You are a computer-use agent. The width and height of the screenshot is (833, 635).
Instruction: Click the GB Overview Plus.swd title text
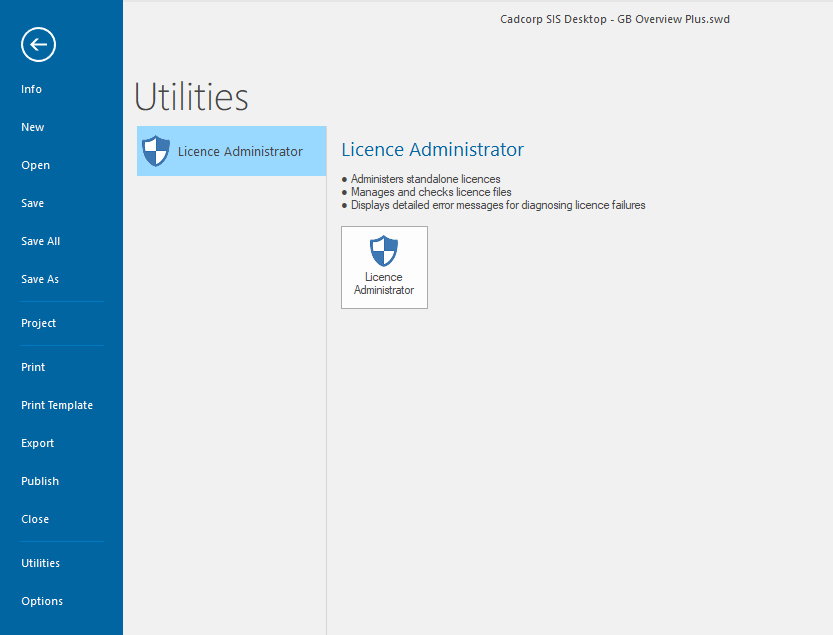(614, 18)
